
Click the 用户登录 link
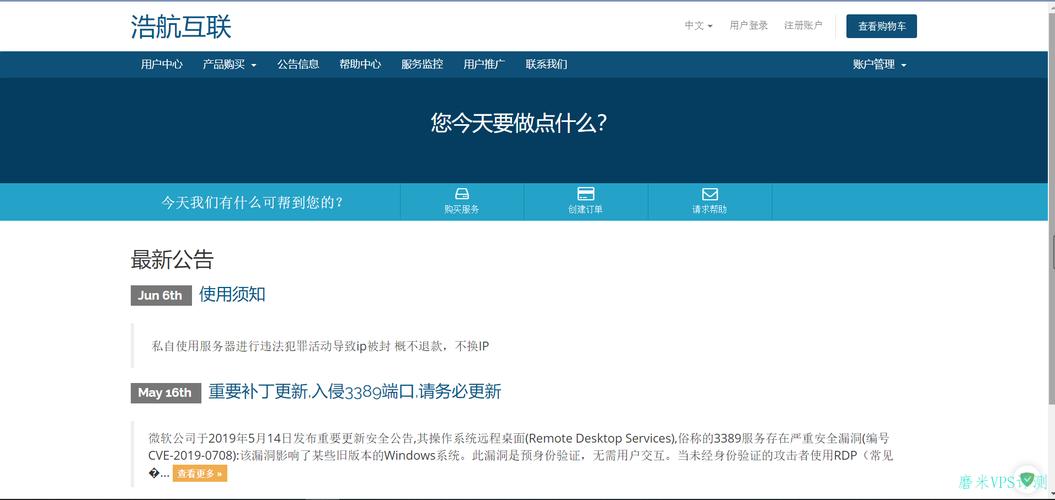[748, 26]
